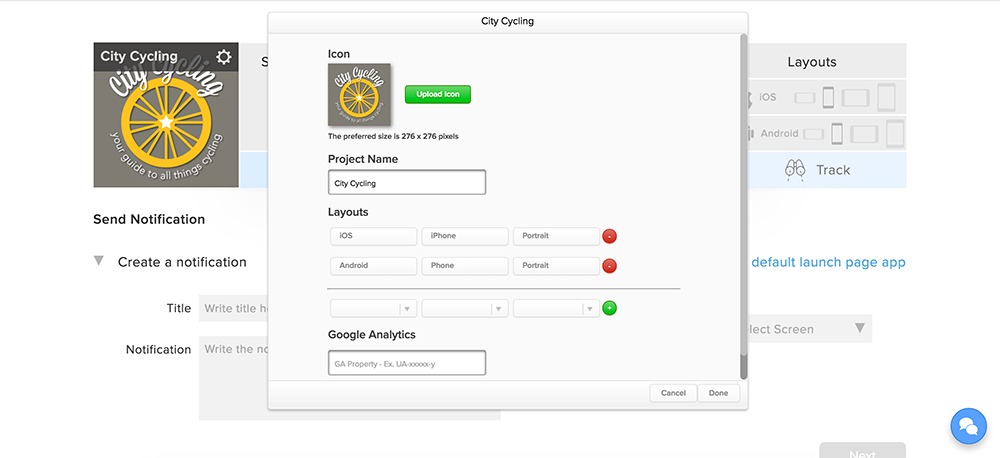Open the default launch page app link
The width and height of the screenshot is (1000, 458).
[x=828, y=262]
